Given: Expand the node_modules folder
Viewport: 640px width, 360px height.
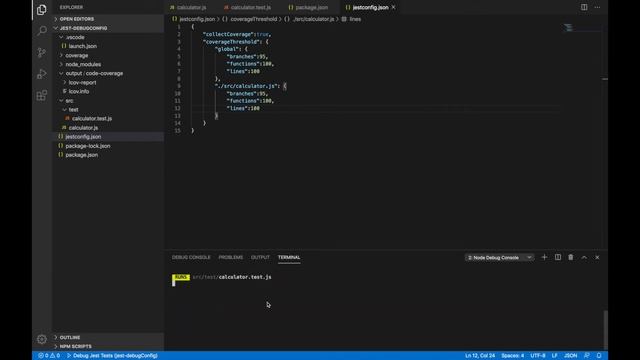Looking at the screenshot, I should tap(108, 64).
